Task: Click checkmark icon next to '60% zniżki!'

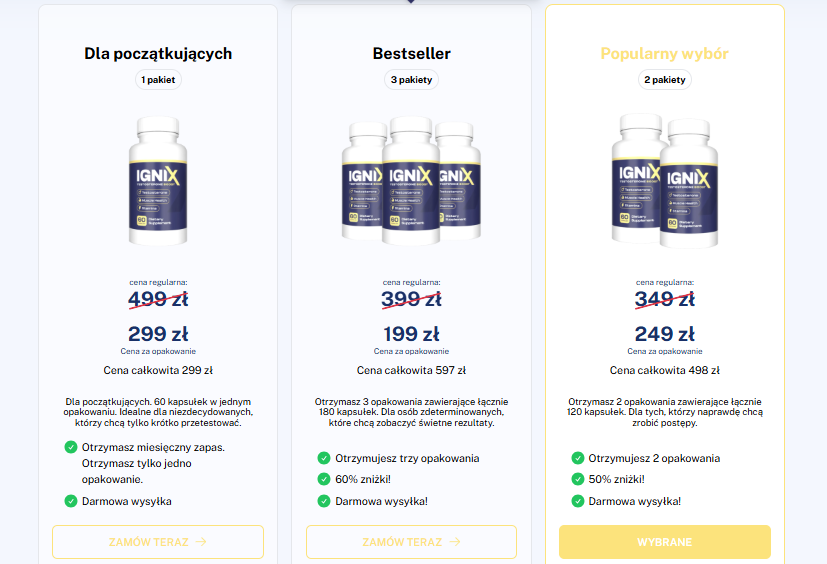Action: [x=323, y=479]
